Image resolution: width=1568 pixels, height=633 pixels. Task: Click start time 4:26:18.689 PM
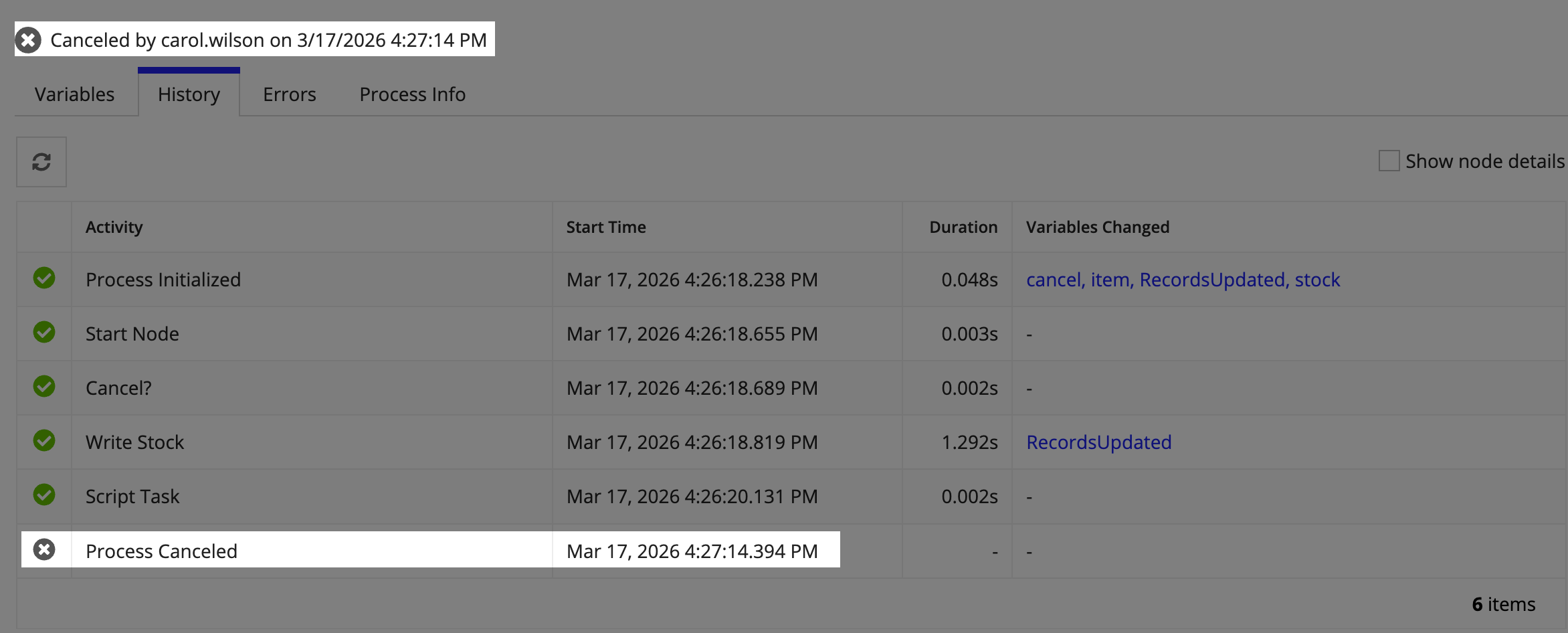pyautogui.click(x=692, y=388)
